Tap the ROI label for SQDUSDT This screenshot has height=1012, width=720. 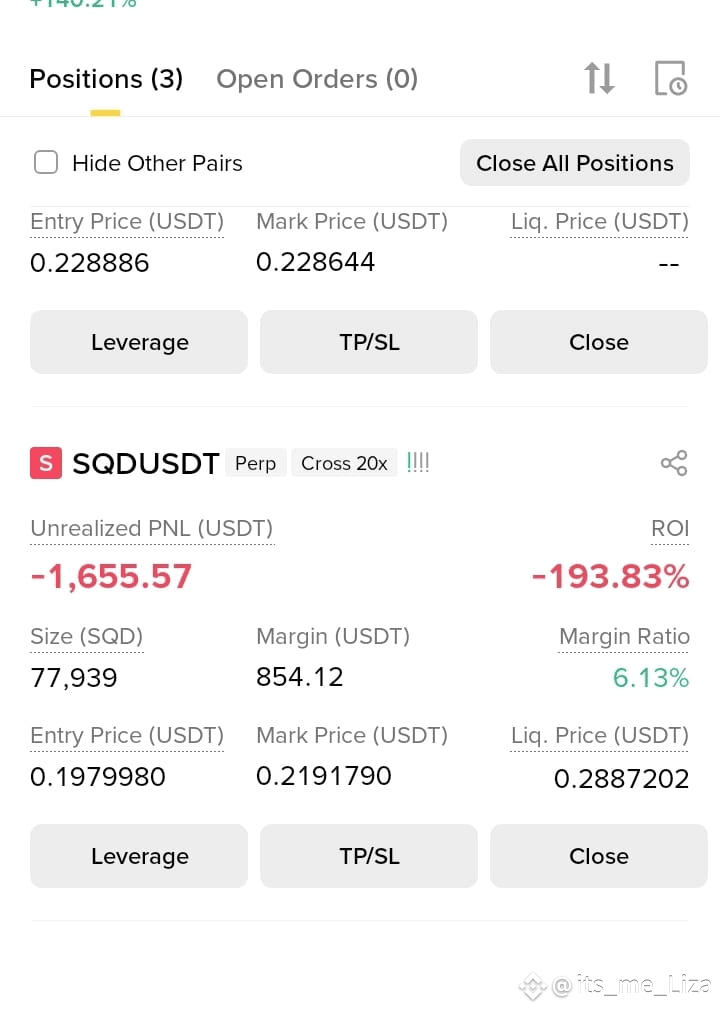pos(670,528)
